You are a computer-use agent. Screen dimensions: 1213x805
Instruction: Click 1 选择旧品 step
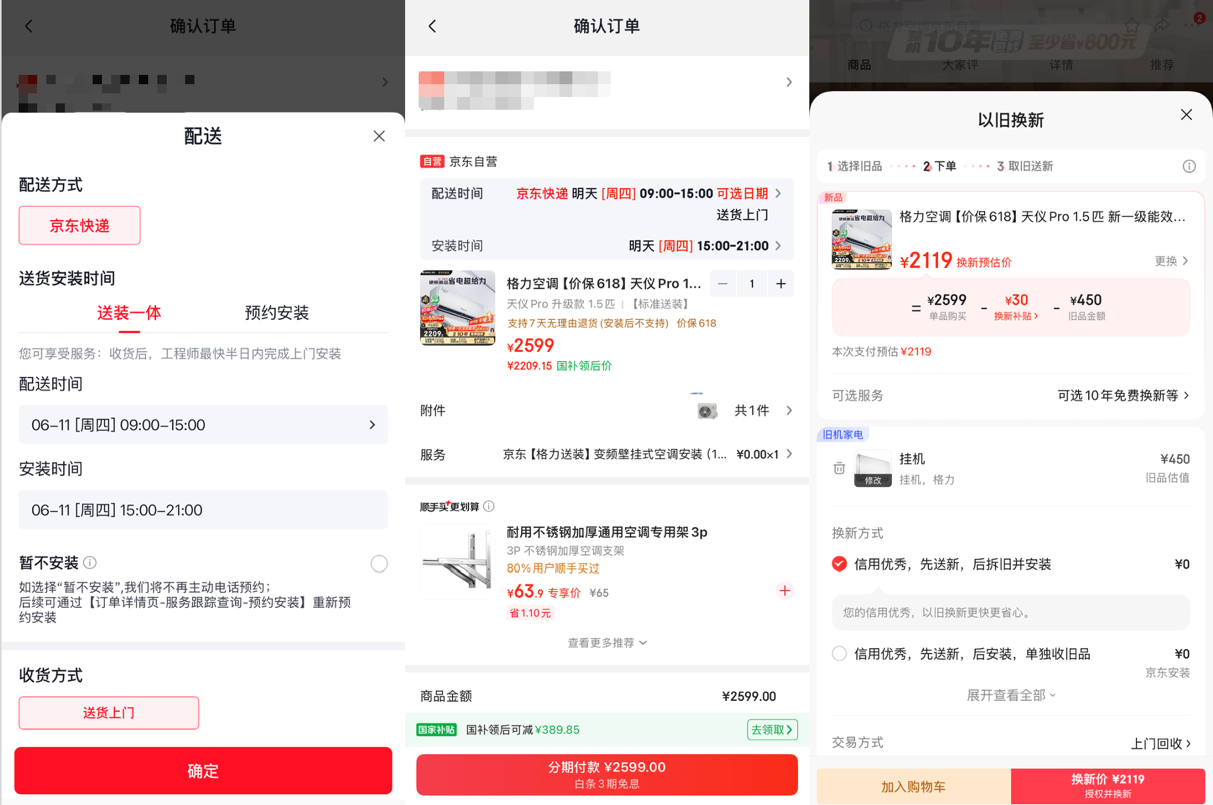tap(854, 166)
